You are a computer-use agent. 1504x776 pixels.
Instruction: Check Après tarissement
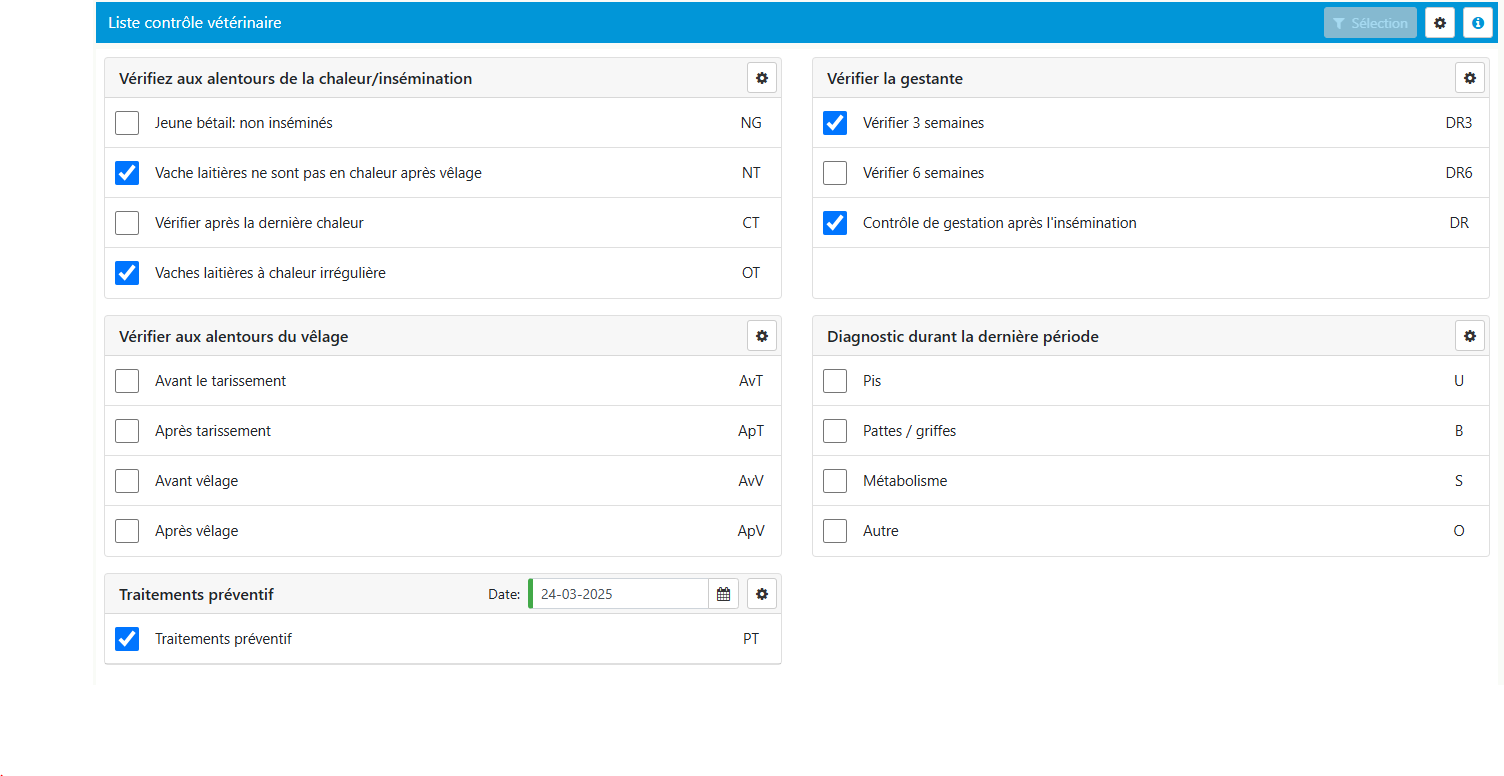(x=127, y=431)
